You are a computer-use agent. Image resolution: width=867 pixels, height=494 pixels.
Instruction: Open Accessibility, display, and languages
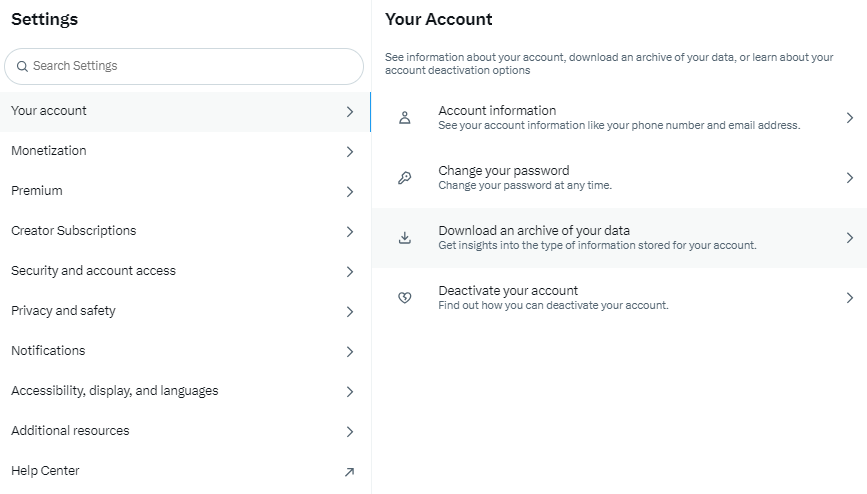pos(114,391)
